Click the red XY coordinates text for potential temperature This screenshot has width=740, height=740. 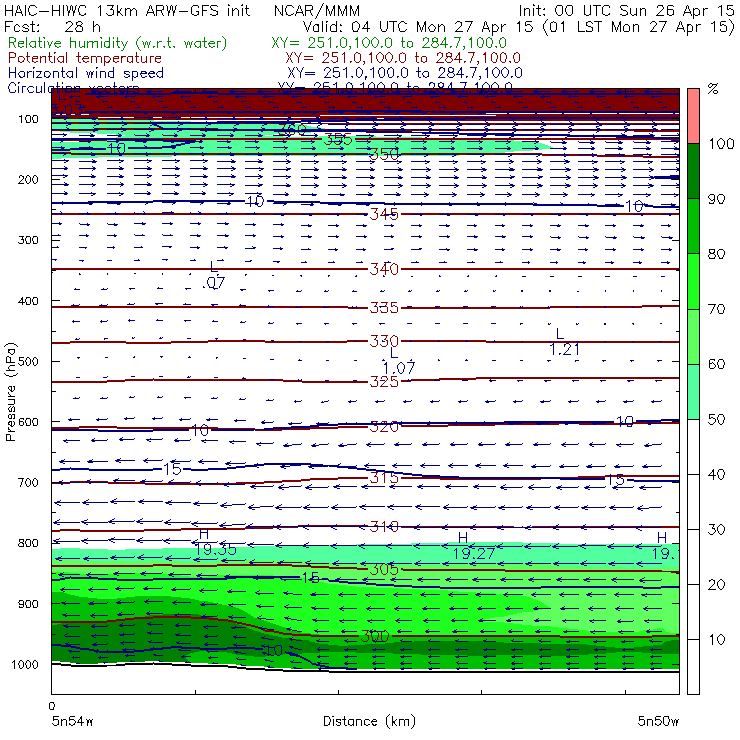pyautogui.click(x=403, y=58)
